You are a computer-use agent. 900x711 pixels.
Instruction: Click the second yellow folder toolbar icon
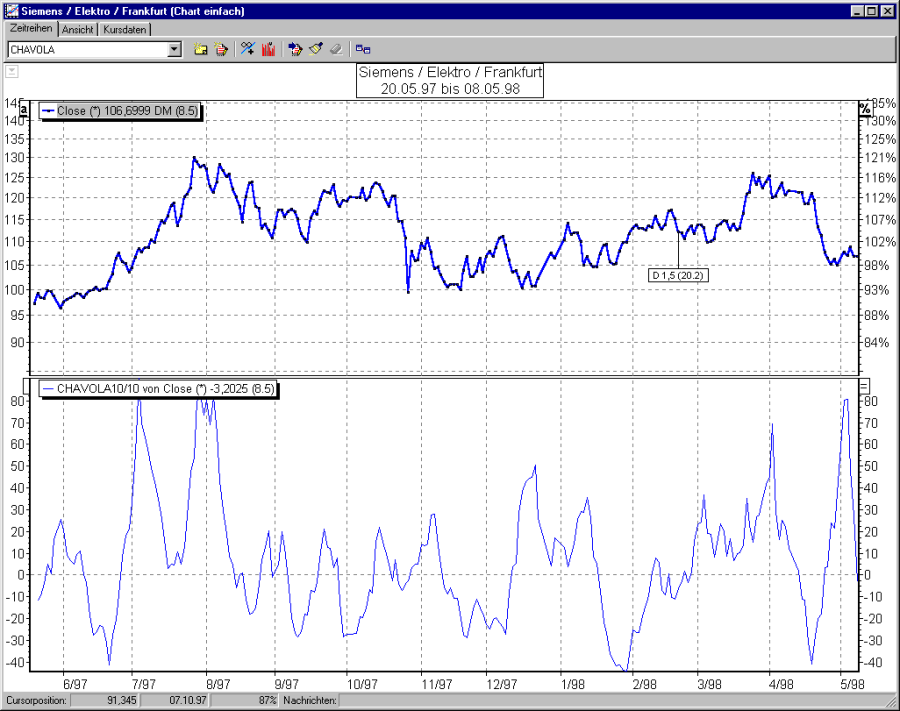point(221,48)
